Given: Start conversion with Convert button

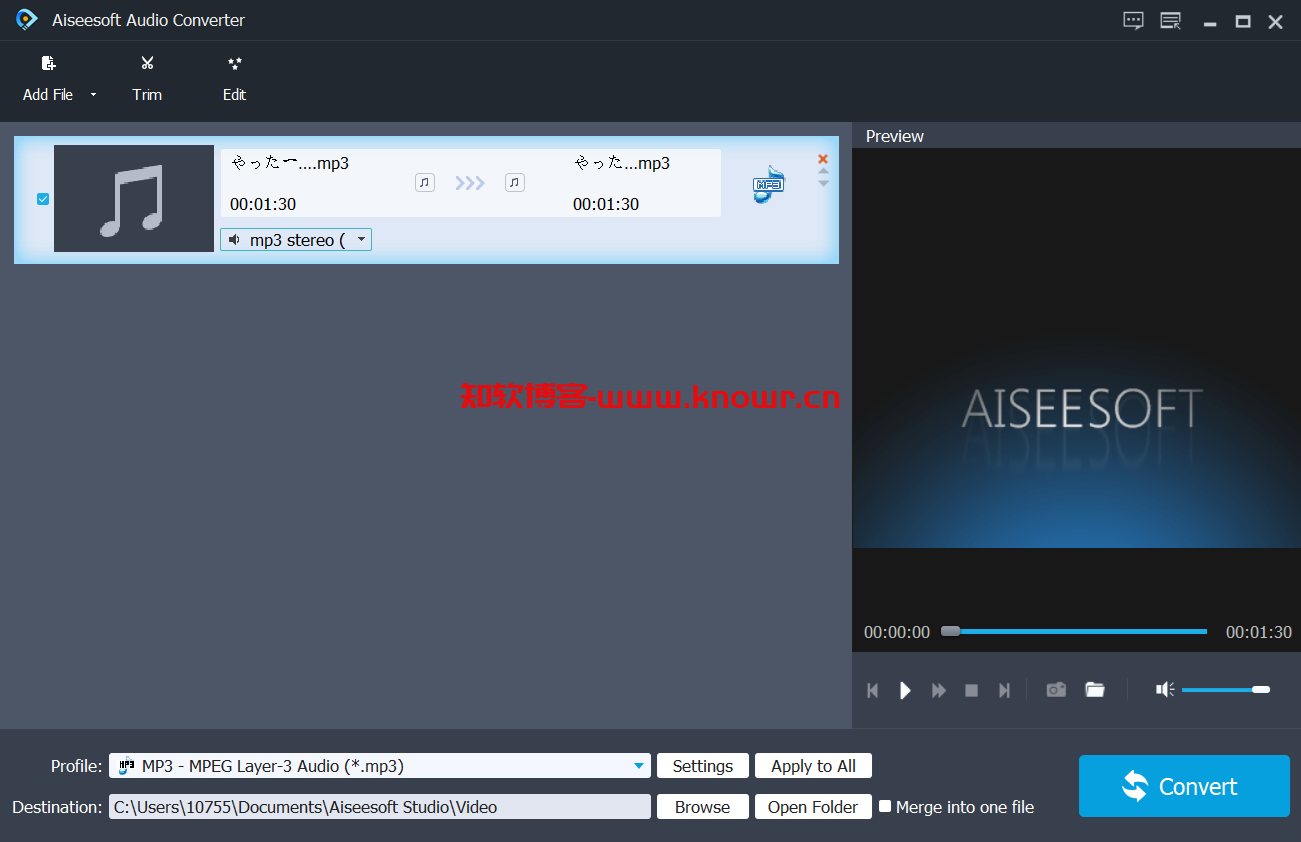Looking at the screenshot, I should (x=1184, y=786).
